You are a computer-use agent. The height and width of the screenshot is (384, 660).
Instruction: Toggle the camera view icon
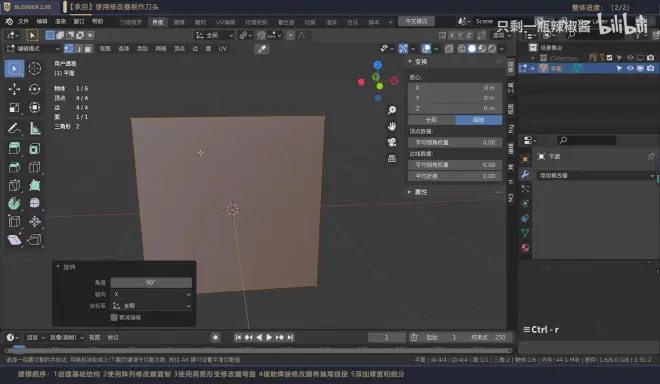click(x=392, y=142)
